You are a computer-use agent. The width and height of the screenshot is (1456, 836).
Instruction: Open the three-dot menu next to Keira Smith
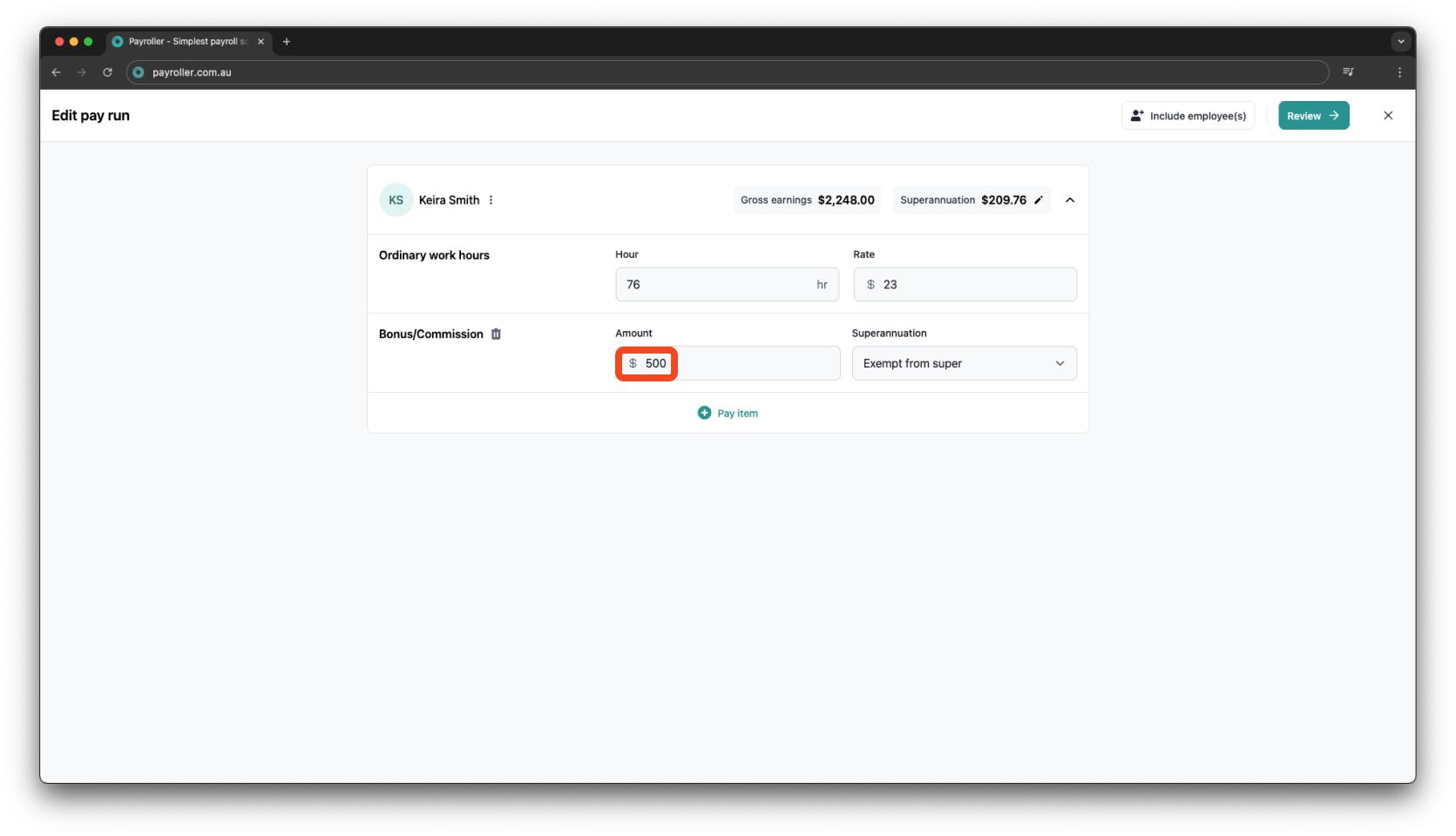pyautogui.click(x=491, y=199)
